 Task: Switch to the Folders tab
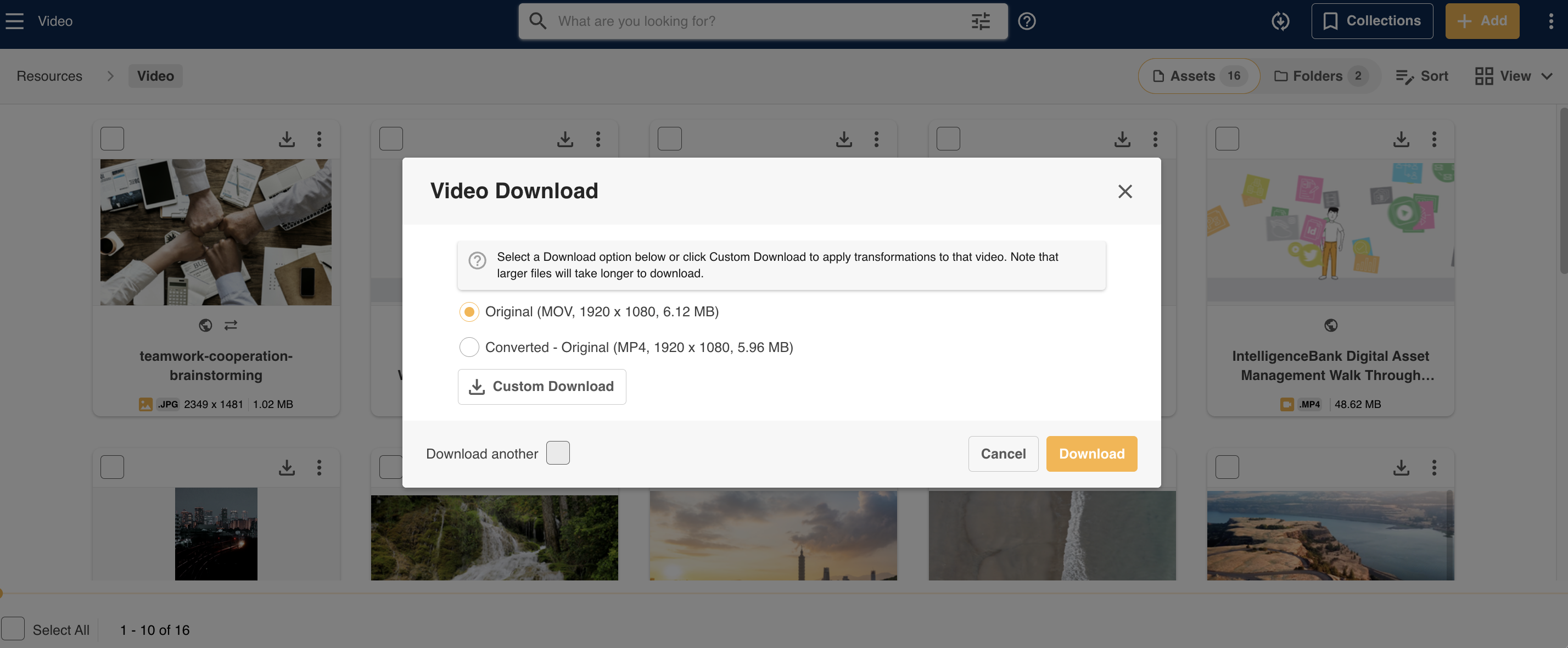1320,76
